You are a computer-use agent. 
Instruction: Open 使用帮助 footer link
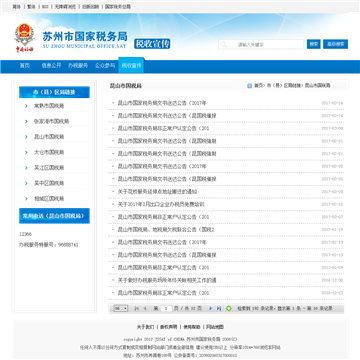pos(192,327)
